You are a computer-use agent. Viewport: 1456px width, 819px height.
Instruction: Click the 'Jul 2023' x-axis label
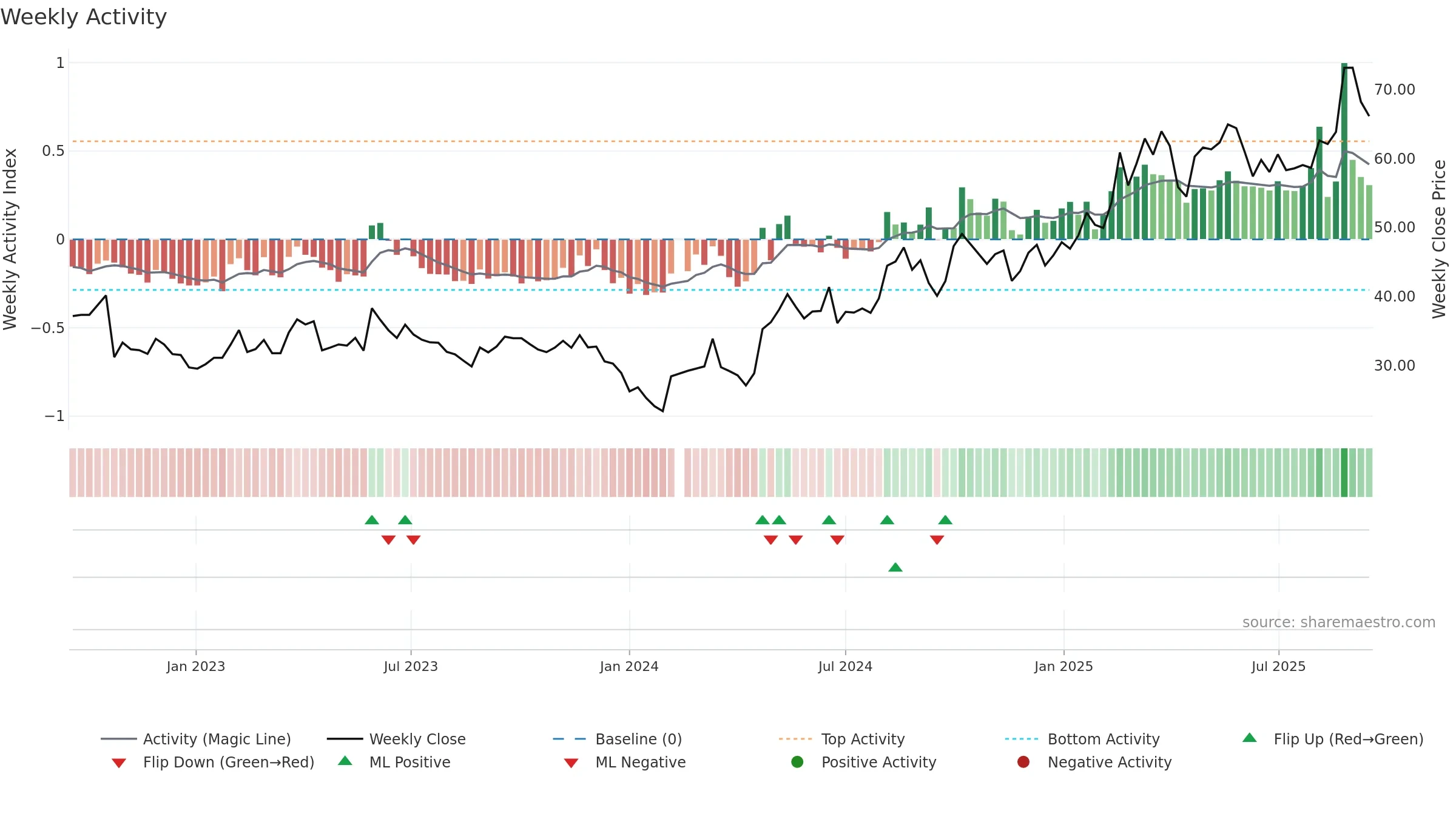[x=411, y=667]
